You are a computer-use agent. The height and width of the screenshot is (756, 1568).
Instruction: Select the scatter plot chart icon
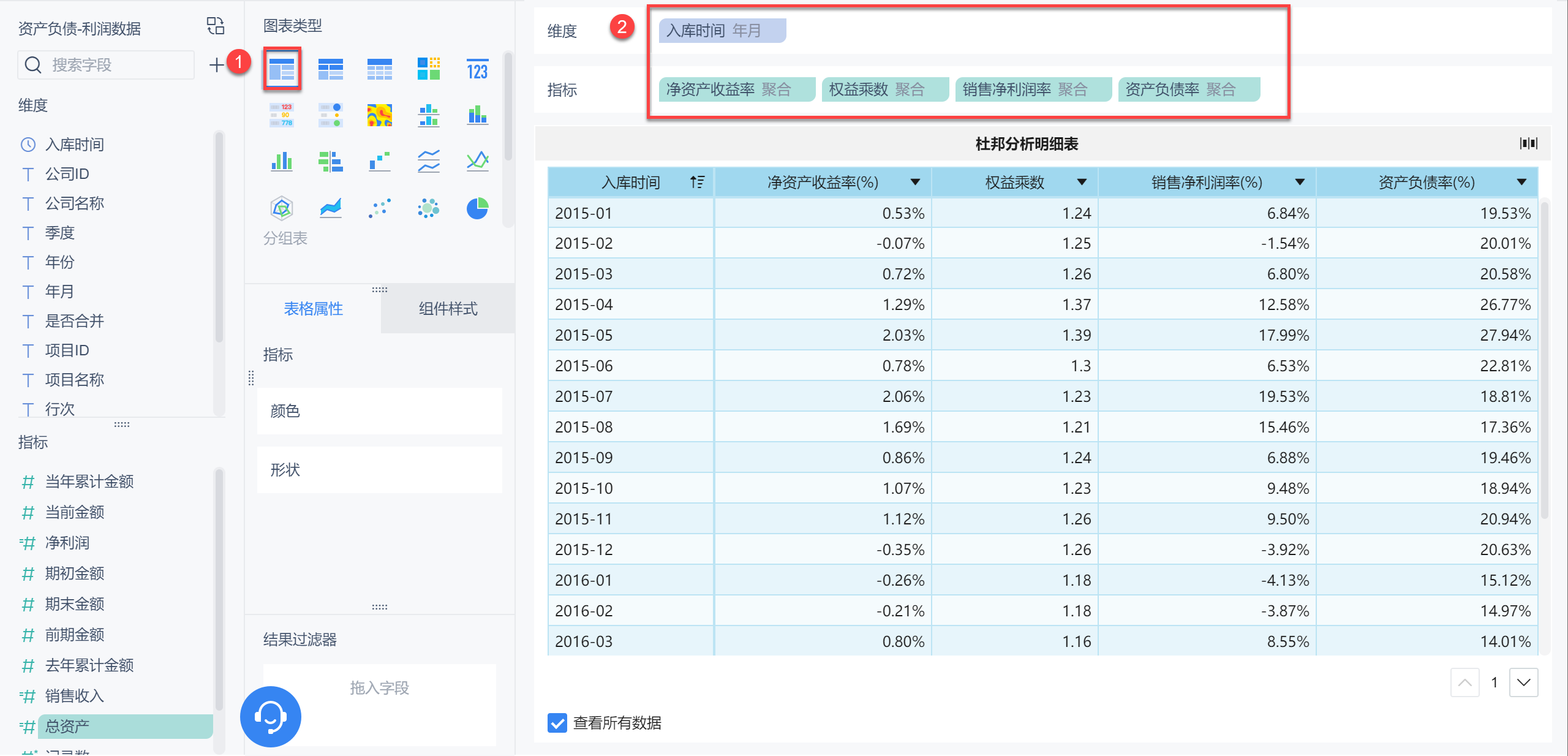(380, 209)
